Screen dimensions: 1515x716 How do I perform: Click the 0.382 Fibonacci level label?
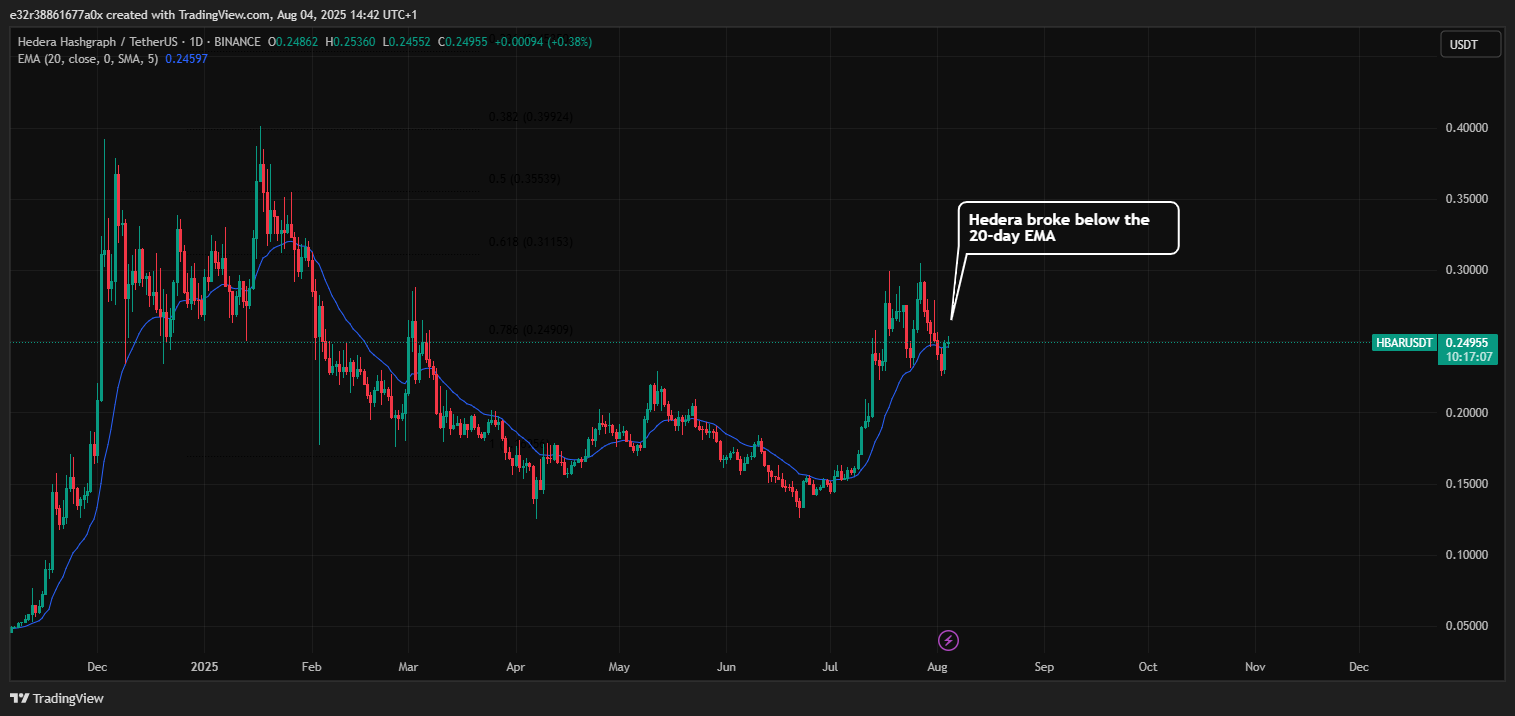pos(531,117)
